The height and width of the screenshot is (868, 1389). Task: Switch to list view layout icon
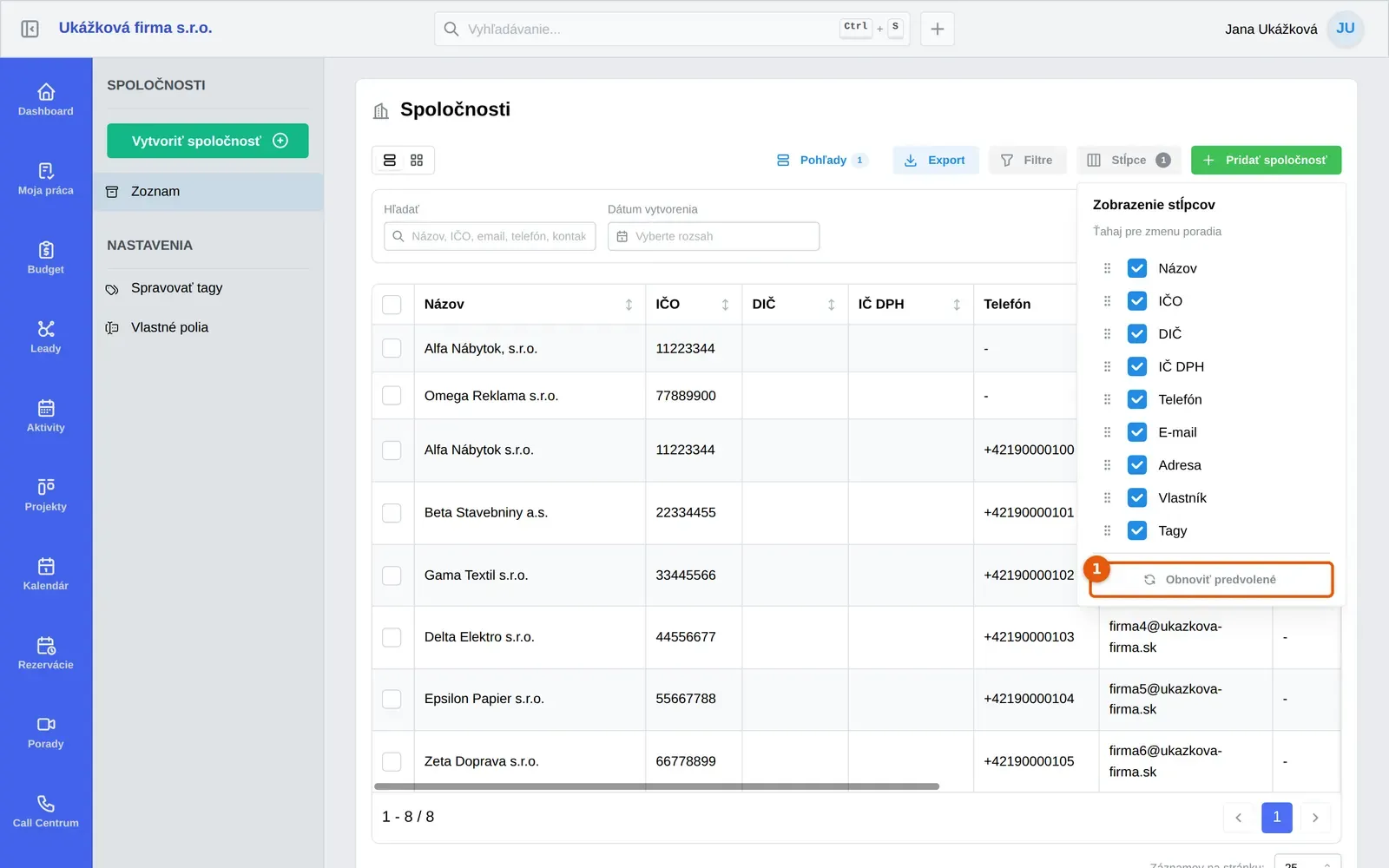pos(390,161)
